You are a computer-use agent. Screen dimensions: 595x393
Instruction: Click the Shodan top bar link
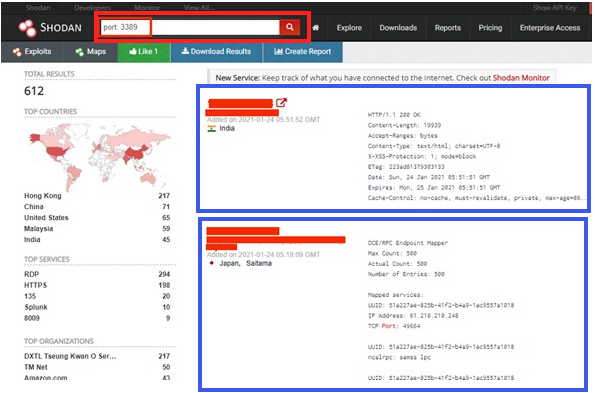[38, 8]
